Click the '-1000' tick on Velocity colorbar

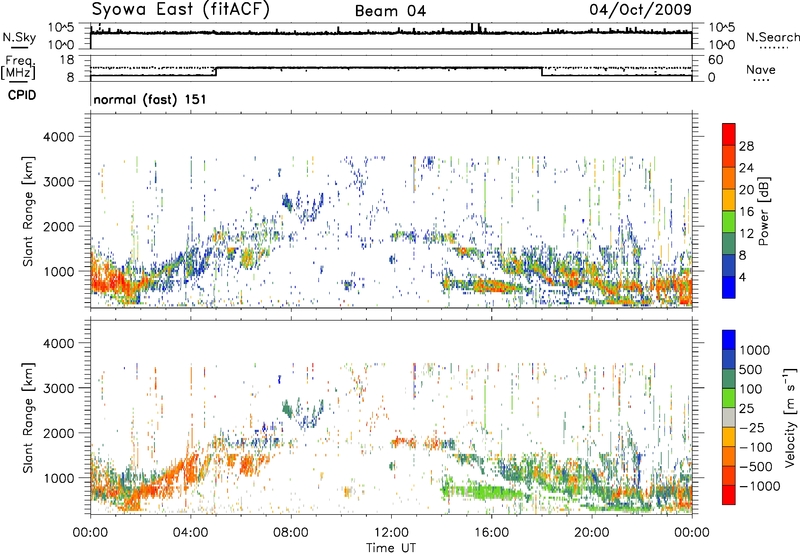coord(759,486)
